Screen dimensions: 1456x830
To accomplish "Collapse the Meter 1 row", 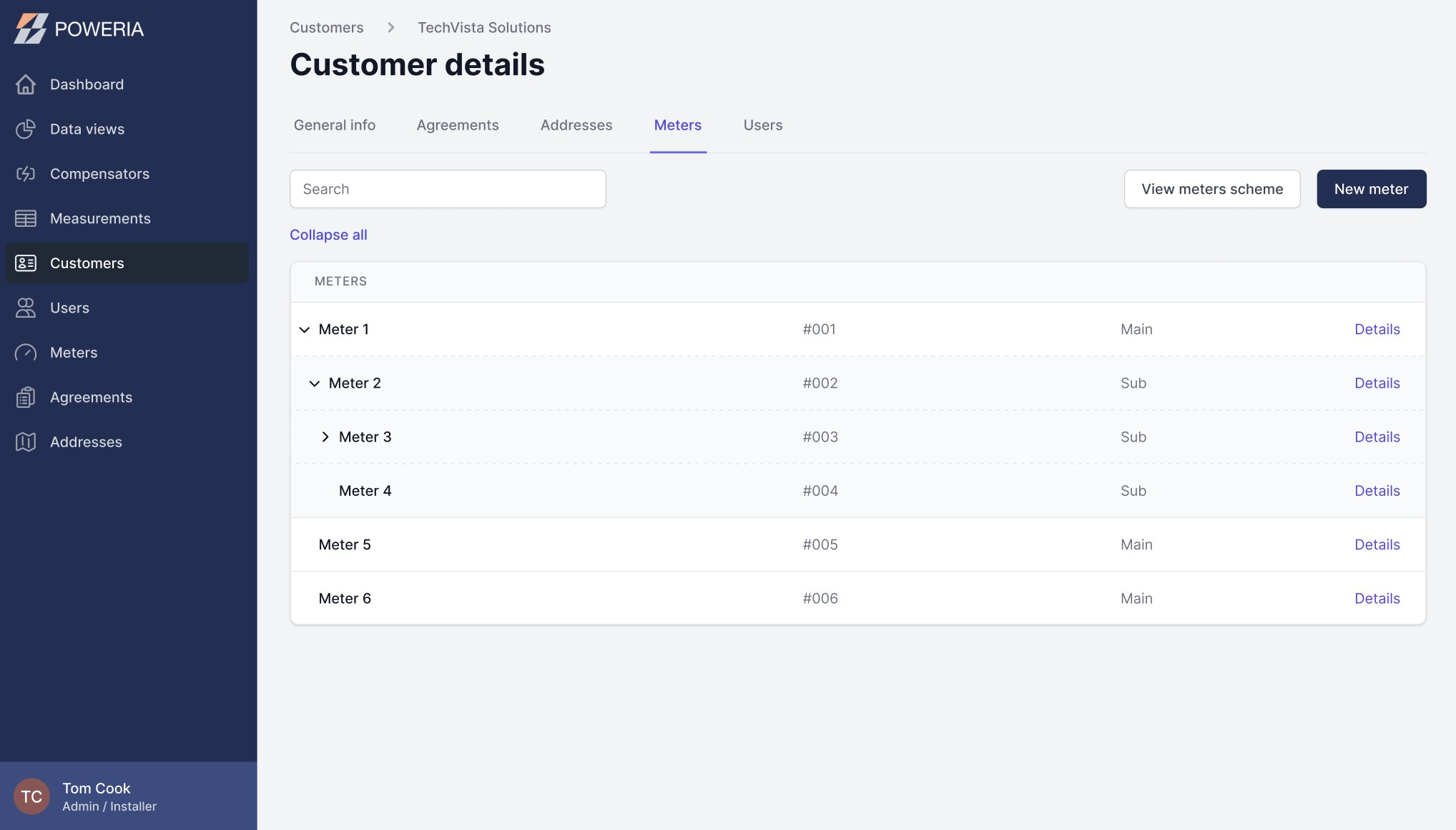I will 305,330.
